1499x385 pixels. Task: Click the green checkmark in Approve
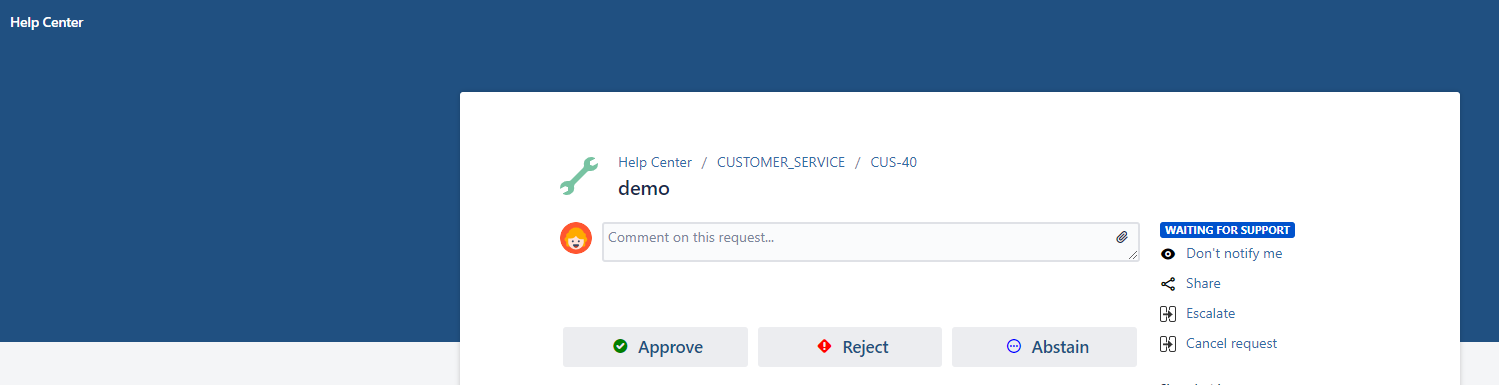[x=620, y=346]
